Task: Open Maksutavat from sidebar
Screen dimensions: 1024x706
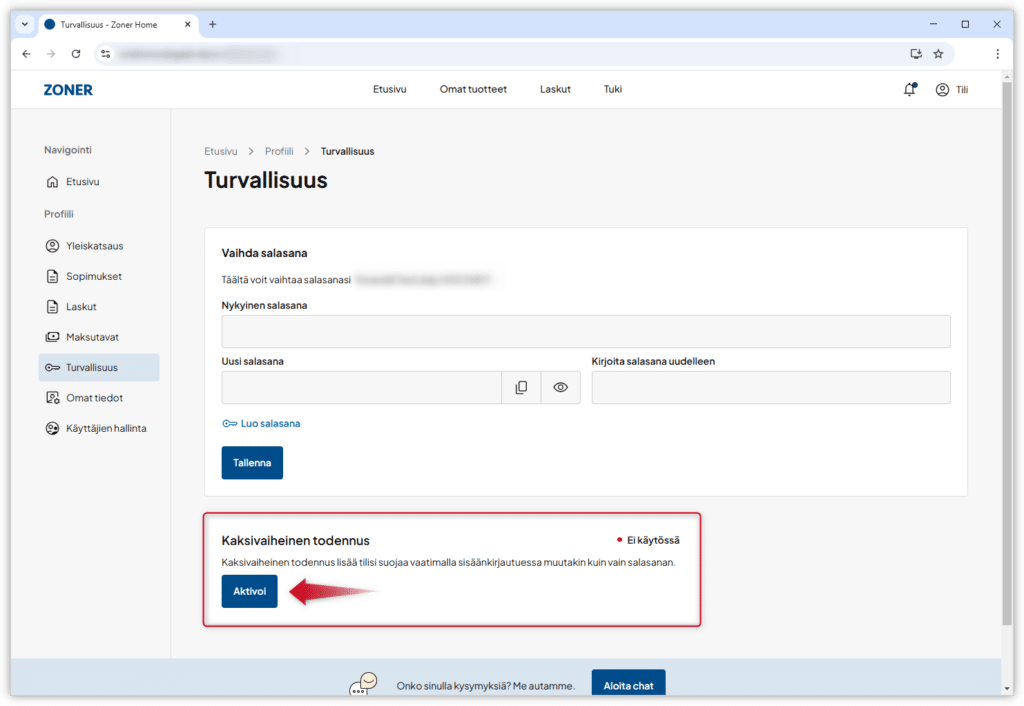Action: 92,337
